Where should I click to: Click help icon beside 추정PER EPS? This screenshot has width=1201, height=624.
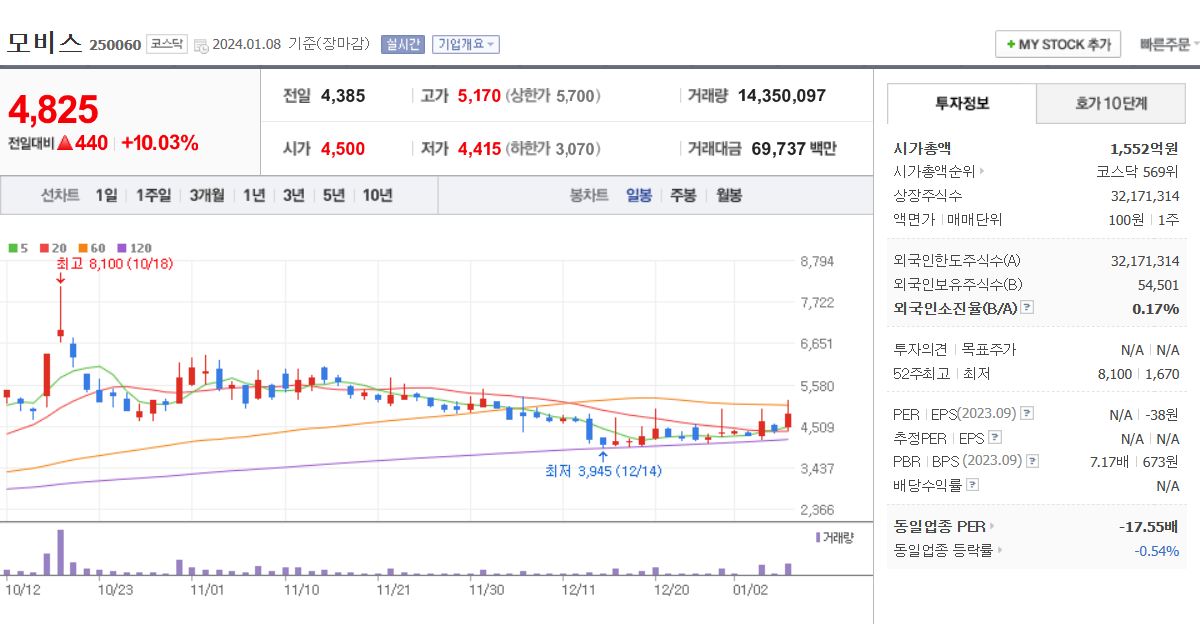995,437
